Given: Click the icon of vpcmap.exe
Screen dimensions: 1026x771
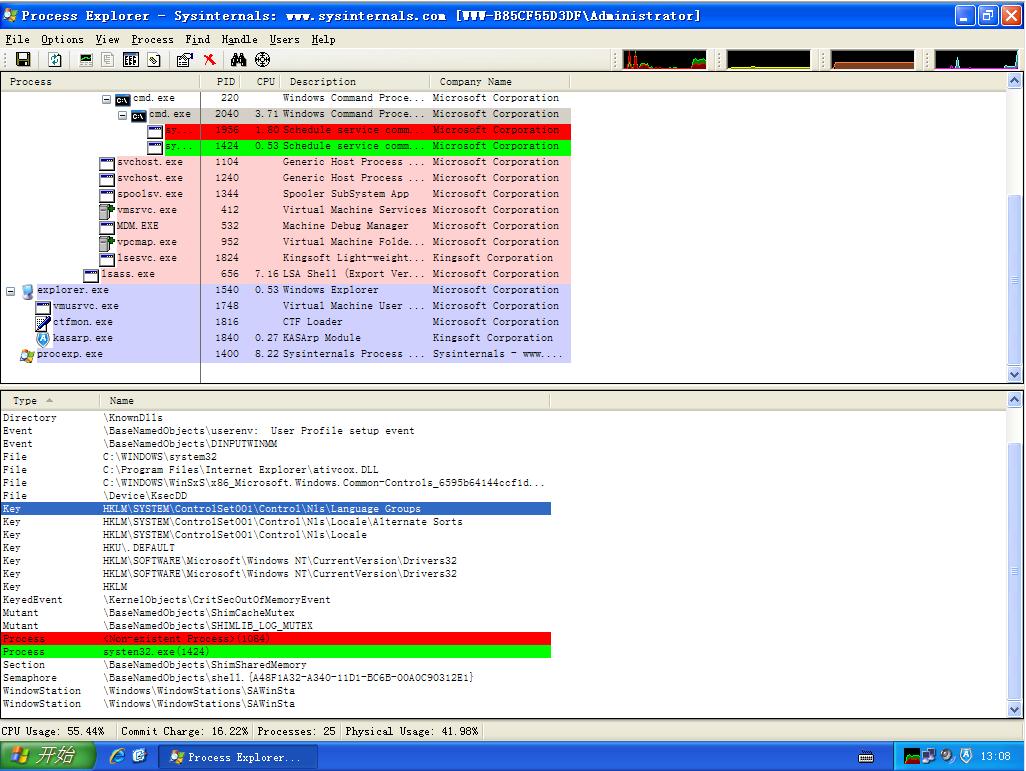Looking at the screenshot, I should 107,243.
